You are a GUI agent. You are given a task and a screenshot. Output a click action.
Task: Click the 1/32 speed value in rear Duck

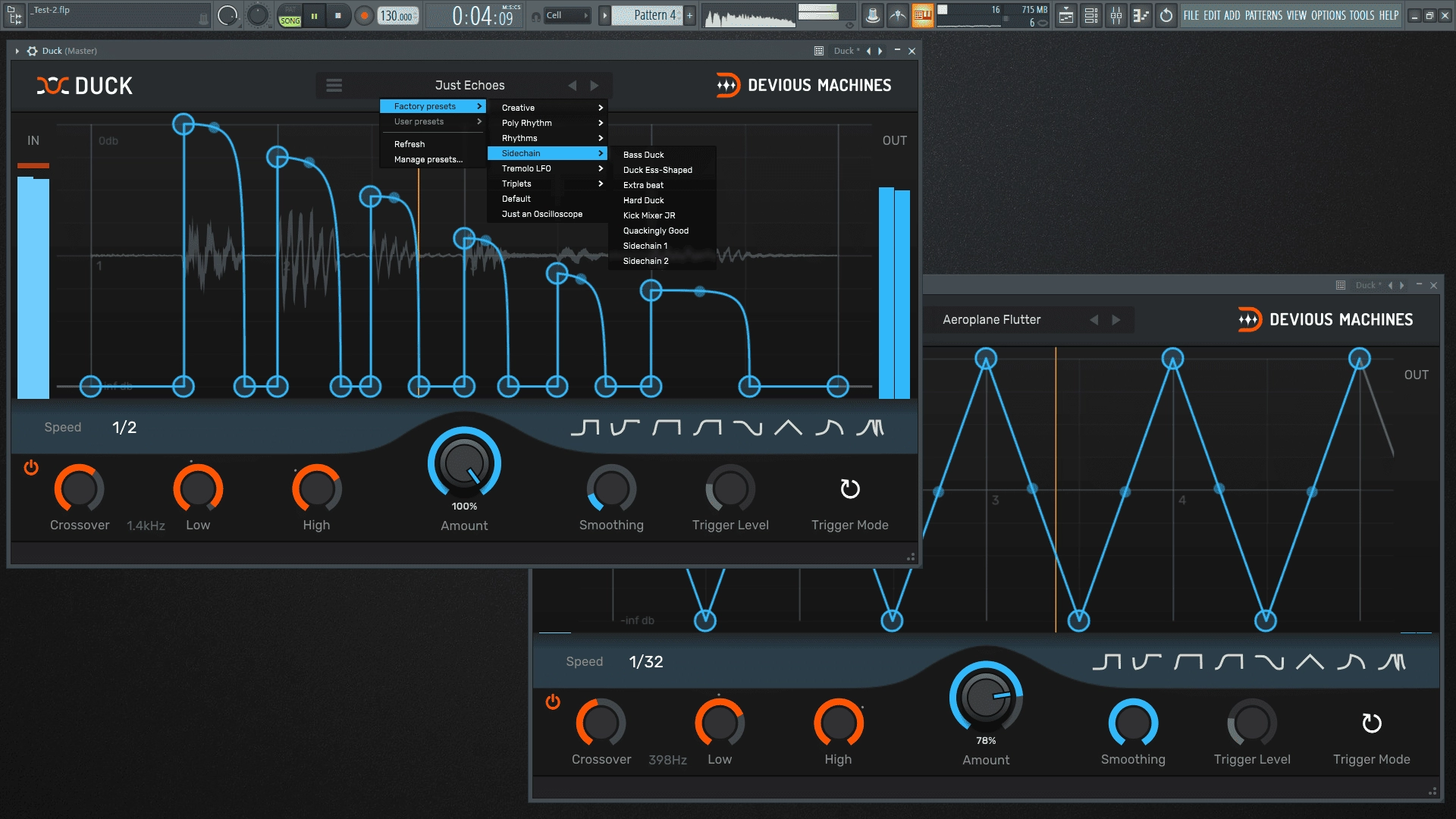tap(646, 661)
